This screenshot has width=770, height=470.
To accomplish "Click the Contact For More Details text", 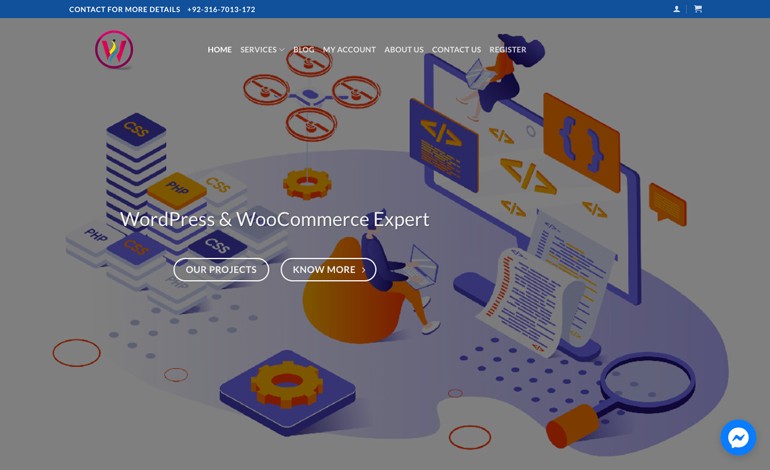I will (x=124, y=9).
